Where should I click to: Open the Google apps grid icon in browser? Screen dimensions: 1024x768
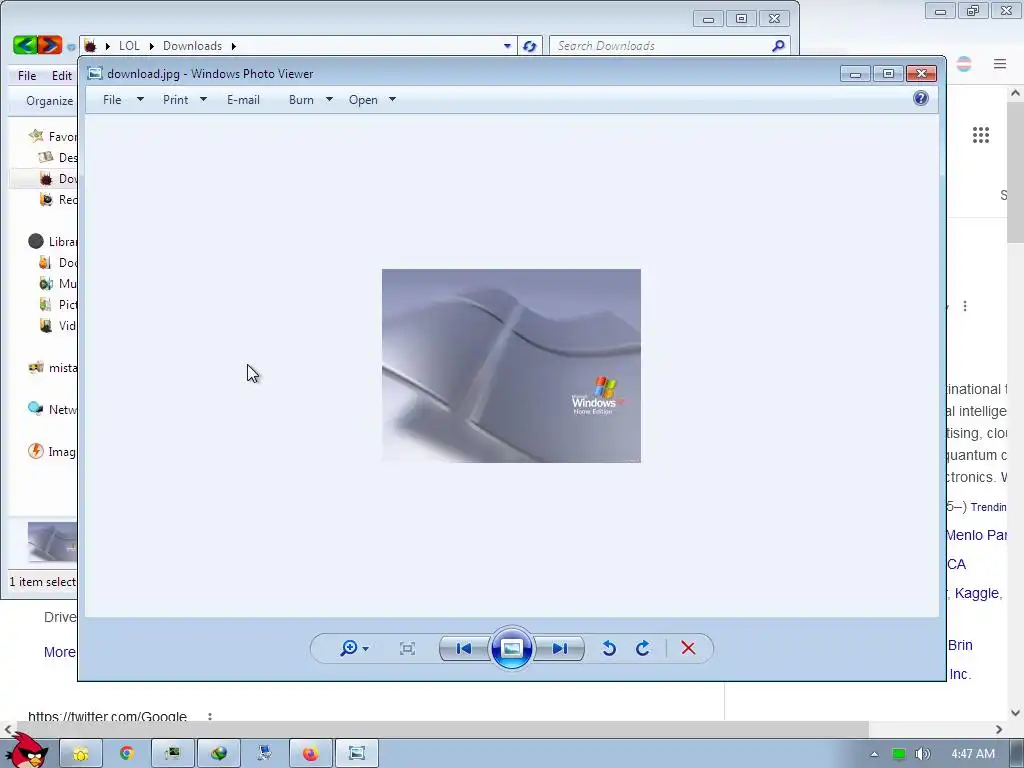(980, 135)
